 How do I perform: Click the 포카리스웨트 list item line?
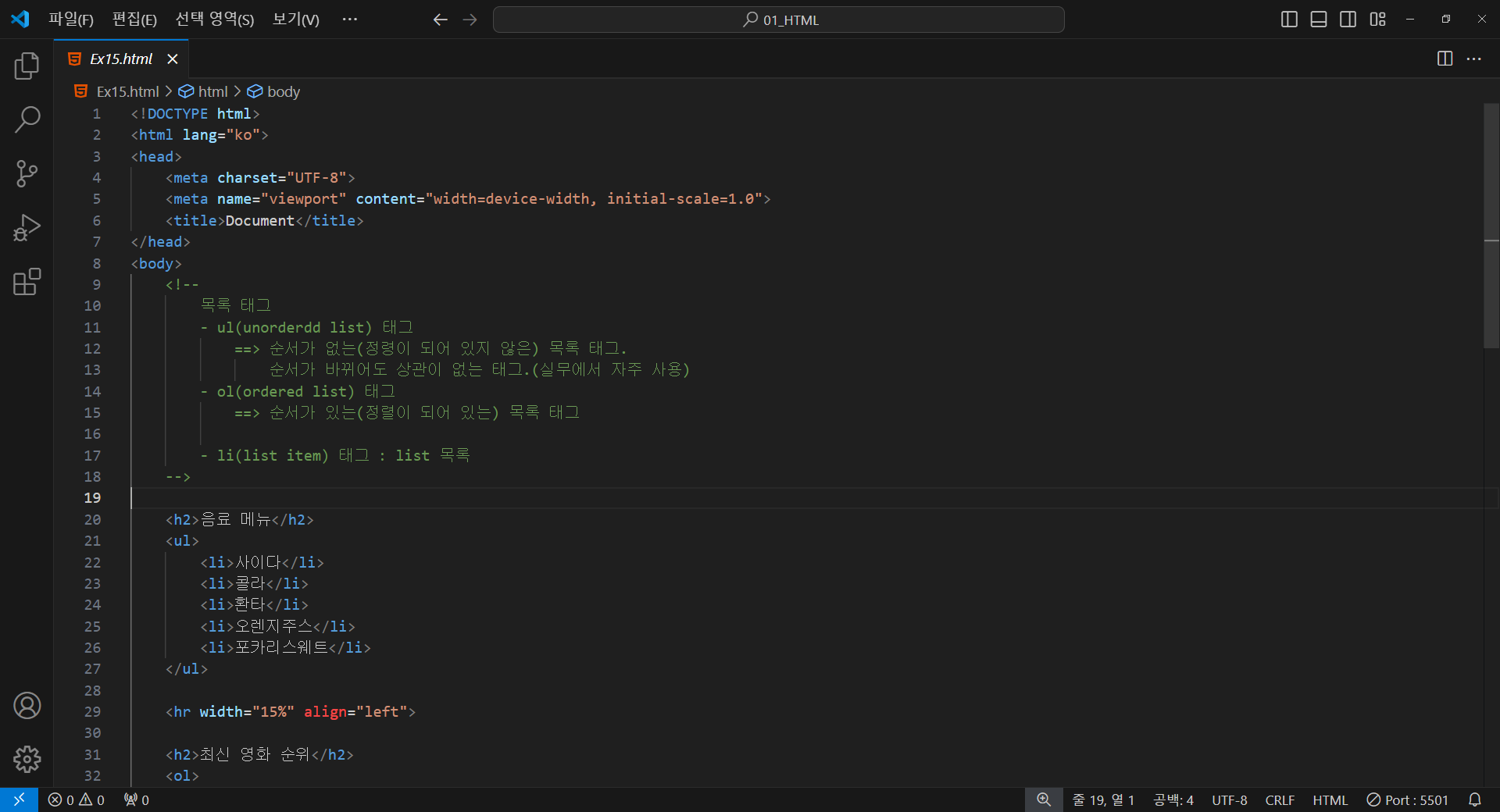(285, 648)
